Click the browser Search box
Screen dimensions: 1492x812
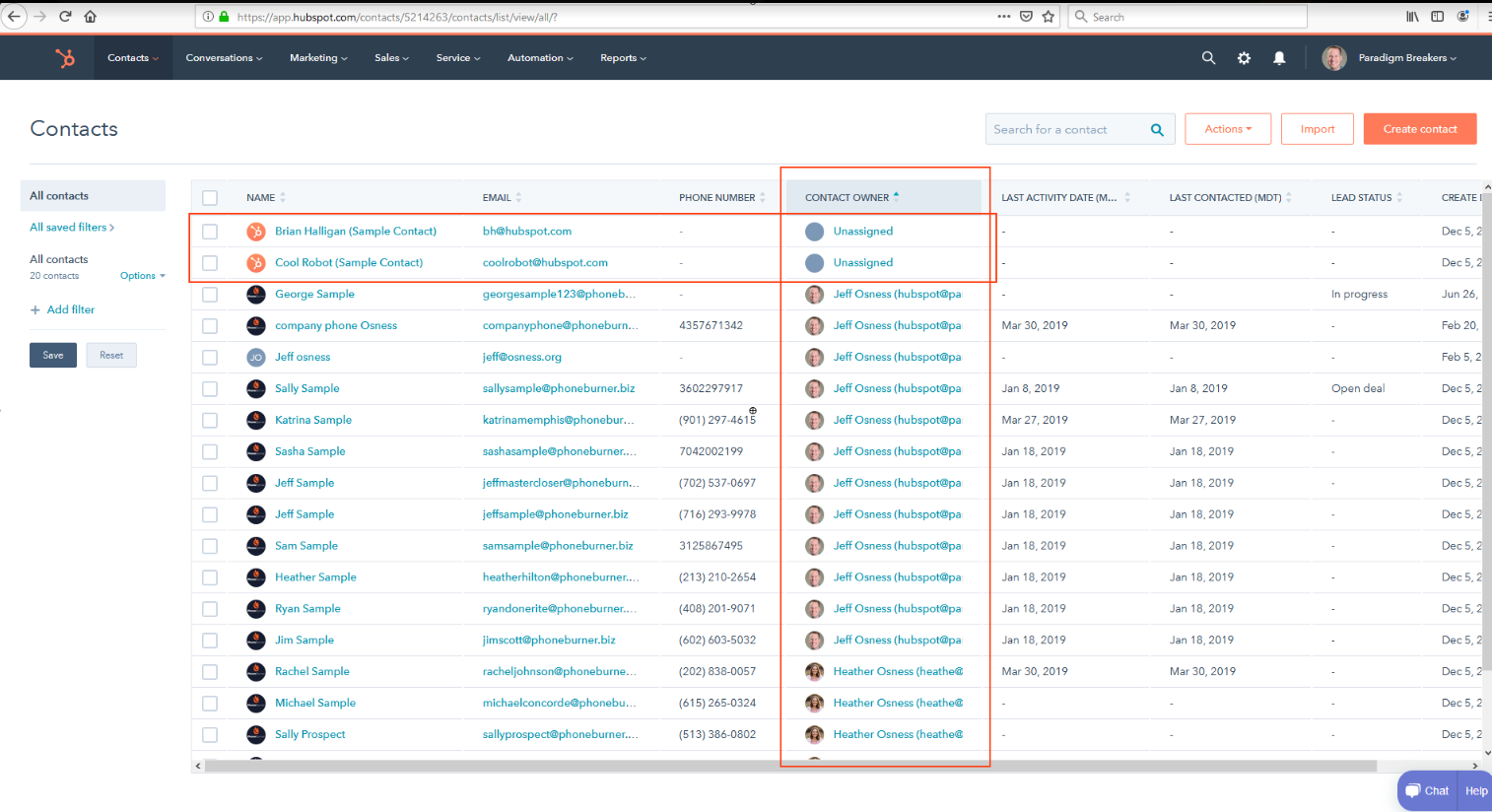(1187, 17)
